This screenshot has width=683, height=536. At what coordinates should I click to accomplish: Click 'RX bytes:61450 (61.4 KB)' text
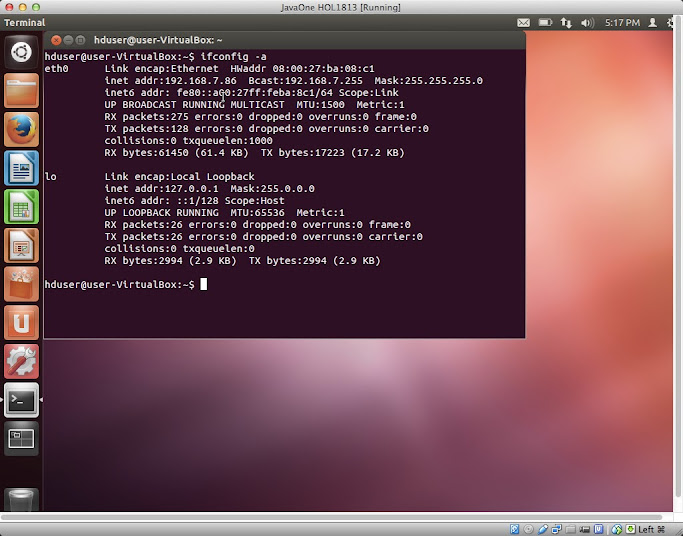176,153
